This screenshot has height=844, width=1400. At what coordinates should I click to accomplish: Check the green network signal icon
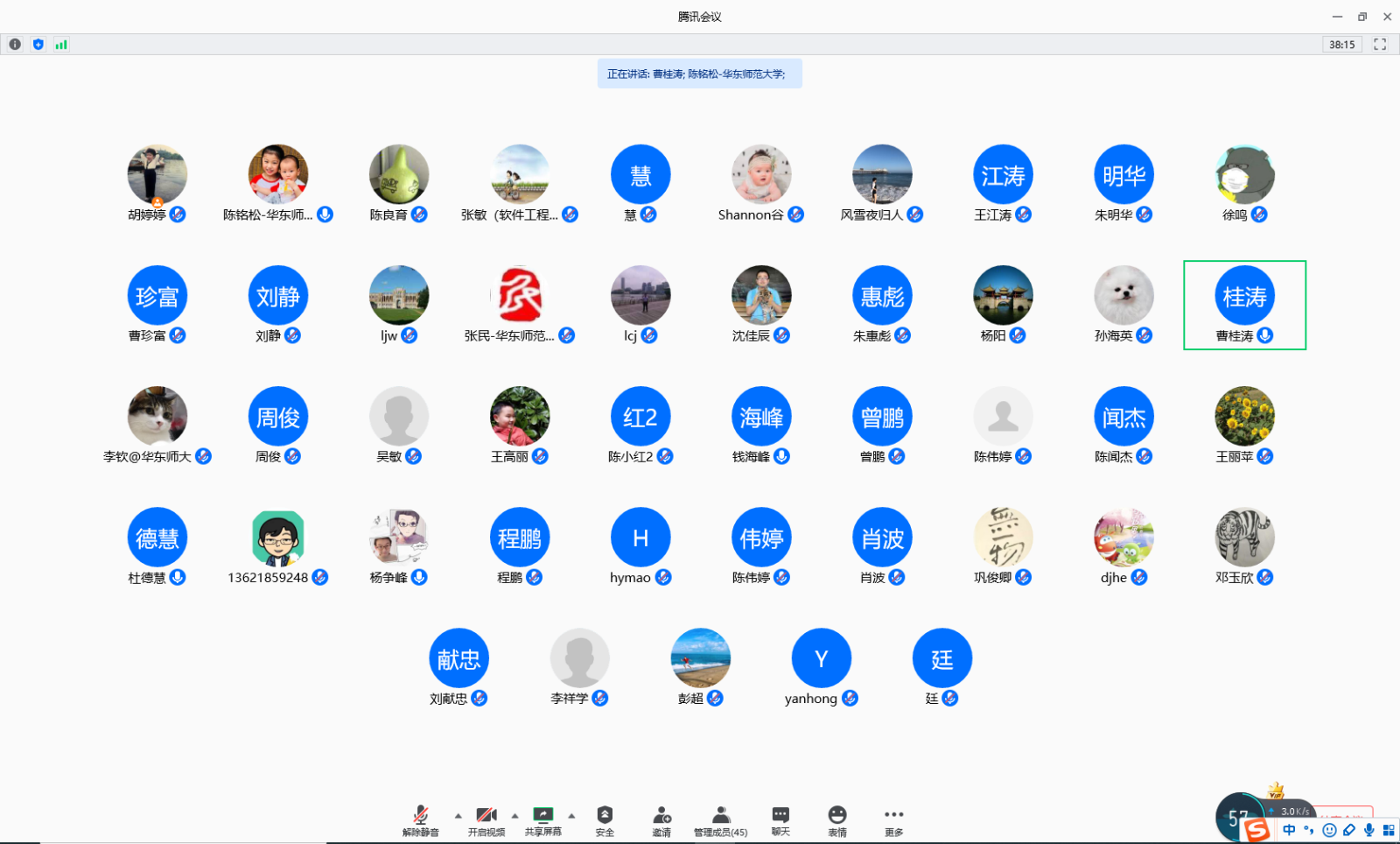pyautogui.click(x=60, y=45)
